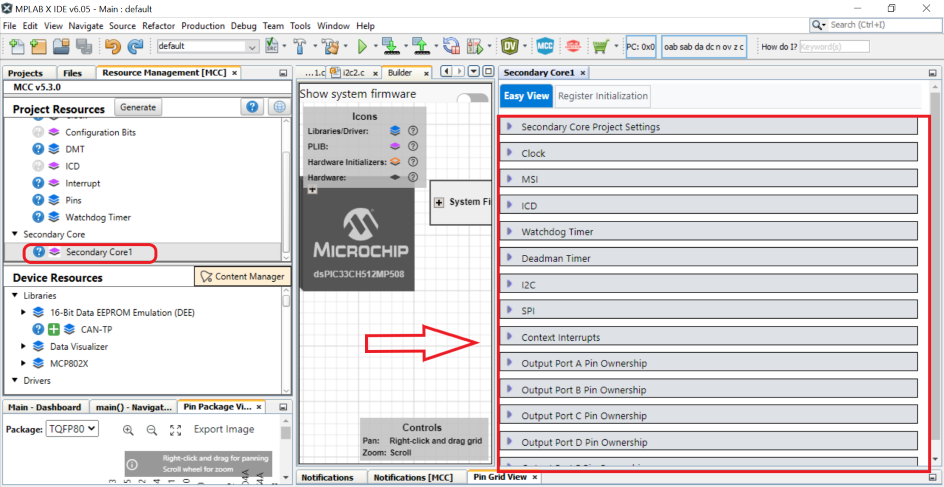The width and height of the screenshot is (944, 487).
Task: Collapse the Secondary Core tree node
Action: (x=15, y=234)
